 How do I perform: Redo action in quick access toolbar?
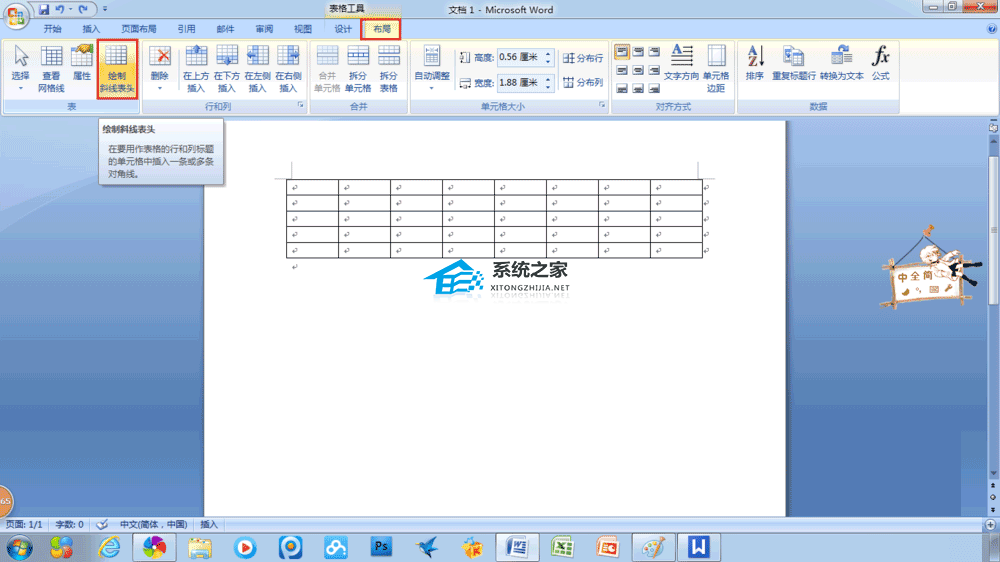(x=83, y=10)
